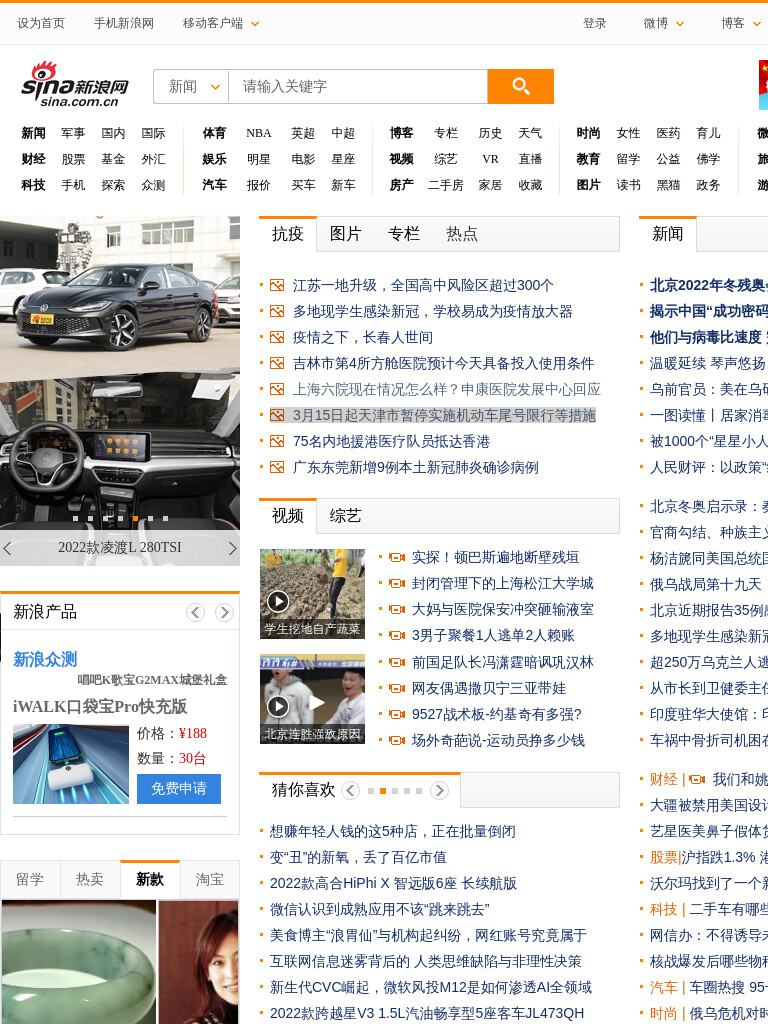Switch to the 热点 tab
The width and height of the screenshot is (768, 1024).
pyautogui.click(x=462, y=234)
